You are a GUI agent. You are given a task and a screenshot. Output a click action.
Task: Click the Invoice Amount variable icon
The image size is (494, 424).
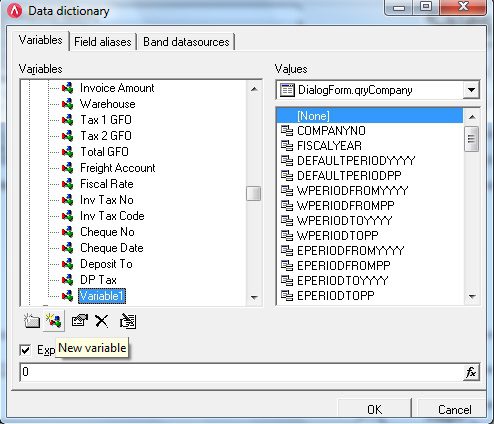pos(67,88)
